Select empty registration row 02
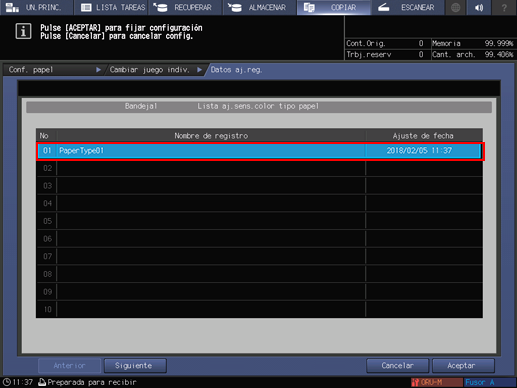 point(259,168)
